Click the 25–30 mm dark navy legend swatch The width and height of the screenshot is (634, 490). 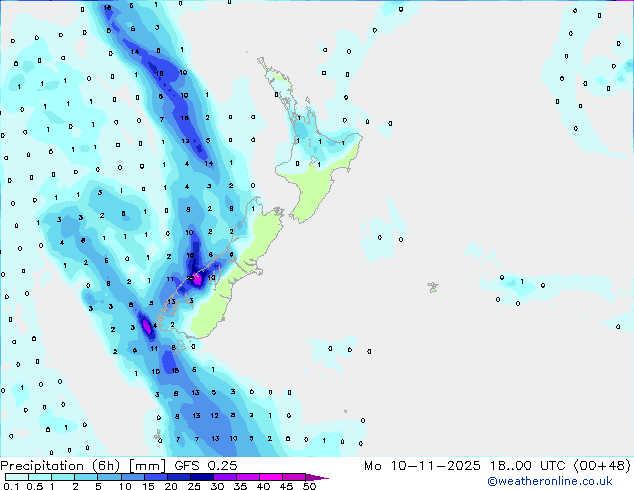(202, 477)
